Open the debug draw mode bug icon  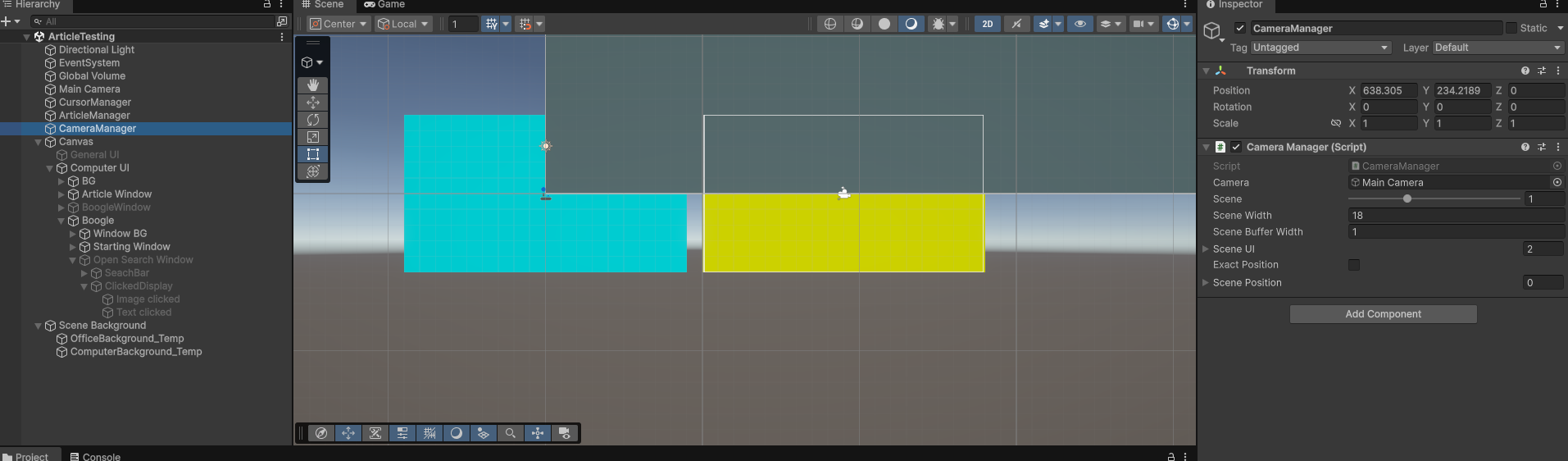pyautogui.click(x=939, y=24)
